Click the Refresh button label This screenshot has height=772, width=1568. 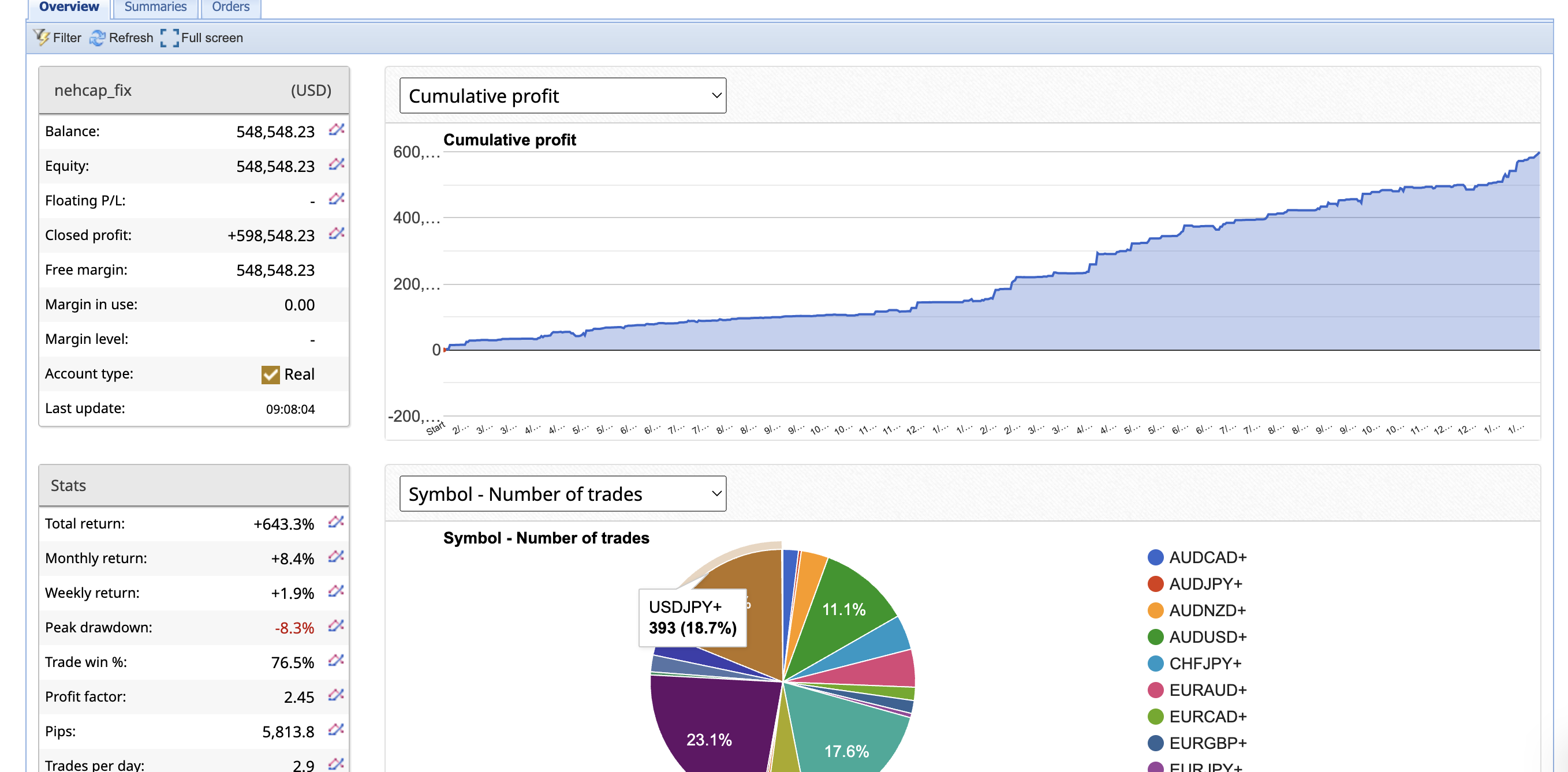pyautogui.click(x=131, y=38)
